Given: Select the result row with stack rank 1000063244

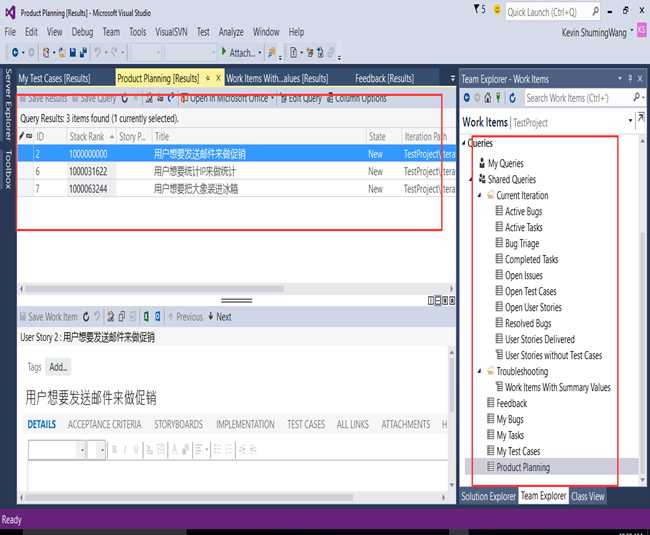Looking at the screenshot, I should pyautogui.click(x=236, y=189).
